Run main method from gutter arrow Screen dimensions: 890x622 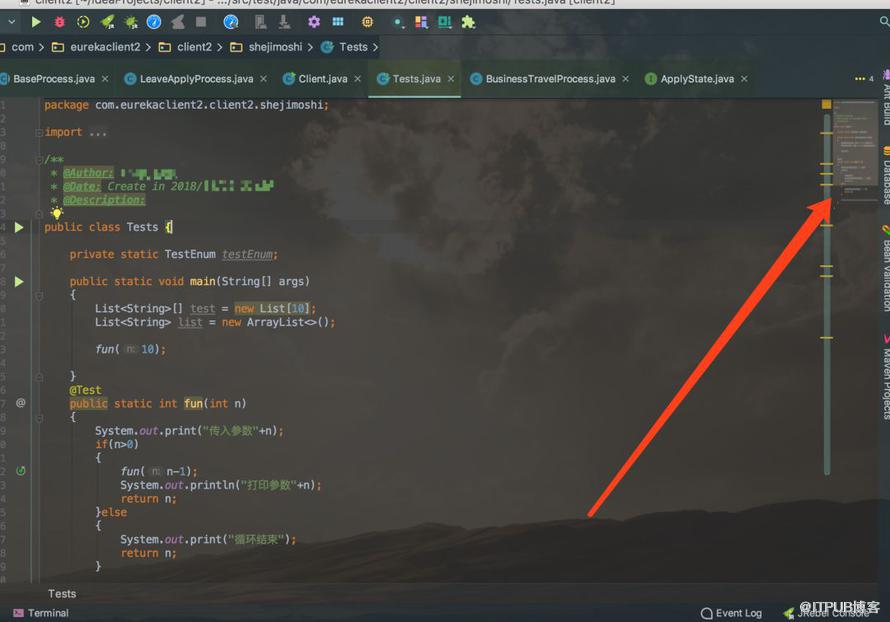click(x=19, y=281)
